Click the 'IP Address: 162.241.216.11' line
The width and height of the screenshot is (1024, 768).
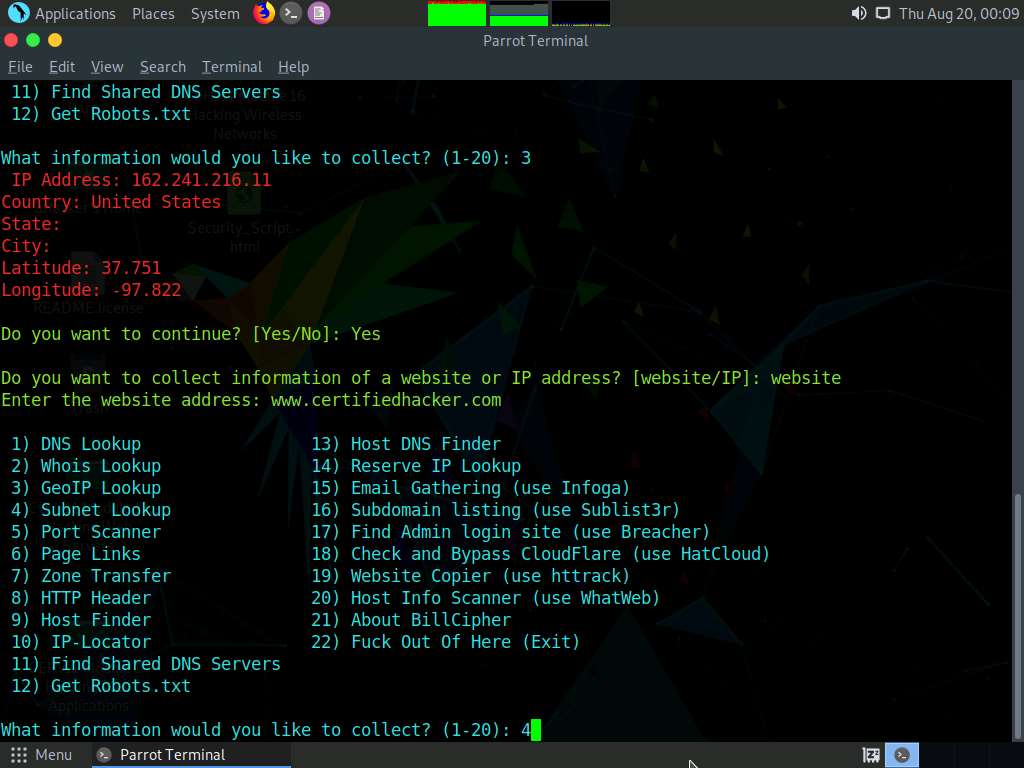(140, 180)
